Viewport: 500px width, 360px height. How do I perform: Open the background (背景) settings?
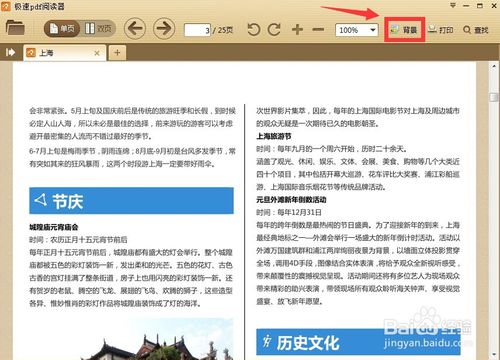click(x=404, y=30)
